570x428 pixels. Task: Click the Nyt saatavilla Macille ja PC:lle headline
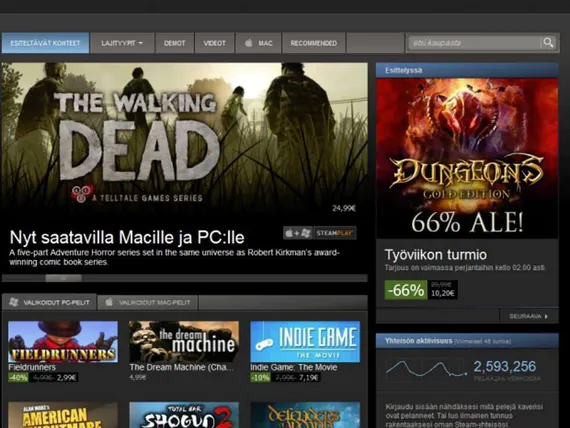127,237
